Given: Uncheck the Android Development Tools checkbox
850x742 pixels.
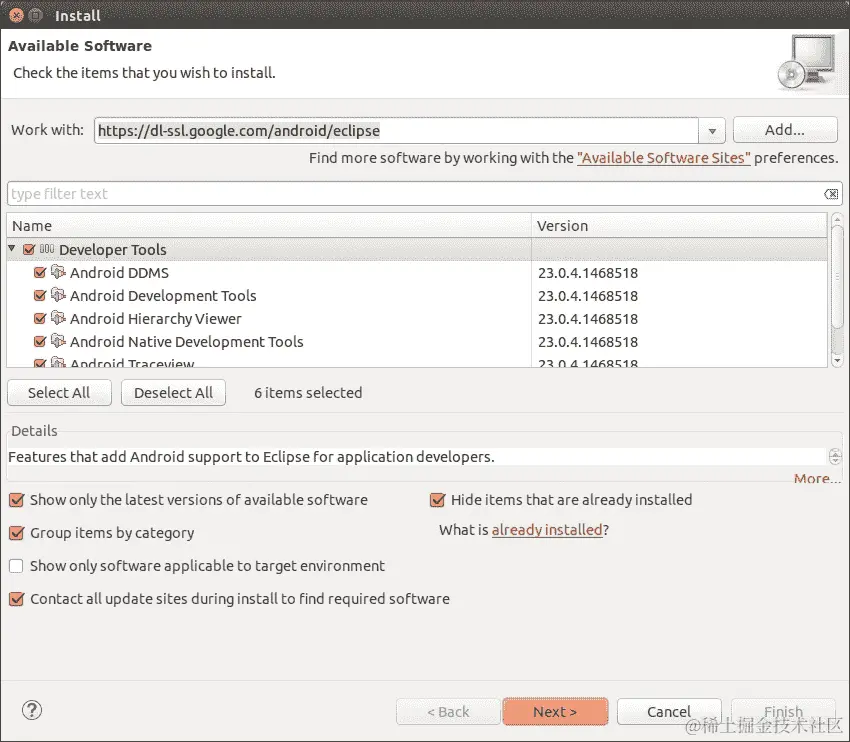Looking at the screenshot, I should 40,295.
